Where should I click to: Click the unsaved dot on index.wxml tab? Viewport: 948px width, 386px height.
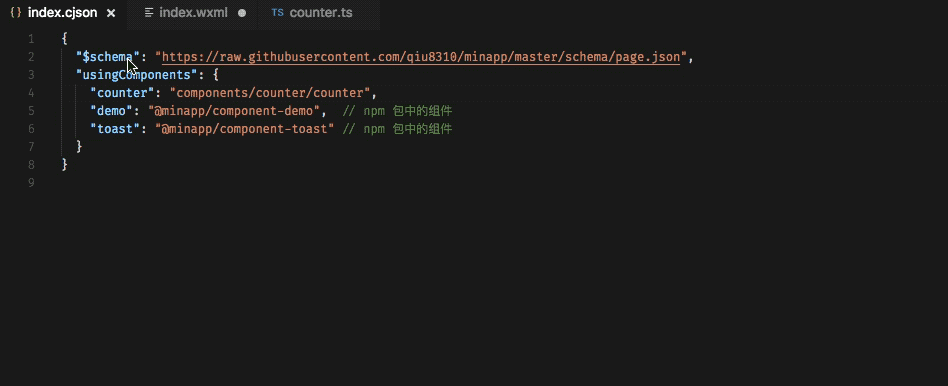point(242,13)
